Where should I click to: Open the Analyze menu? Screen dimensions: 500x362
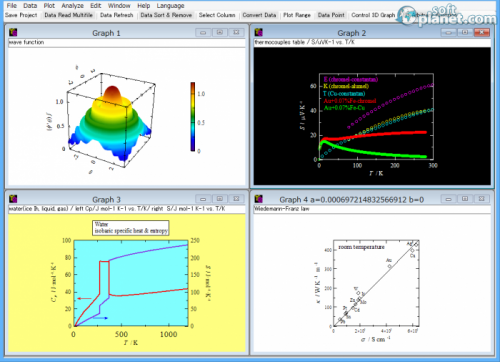(x=72, y=6)
